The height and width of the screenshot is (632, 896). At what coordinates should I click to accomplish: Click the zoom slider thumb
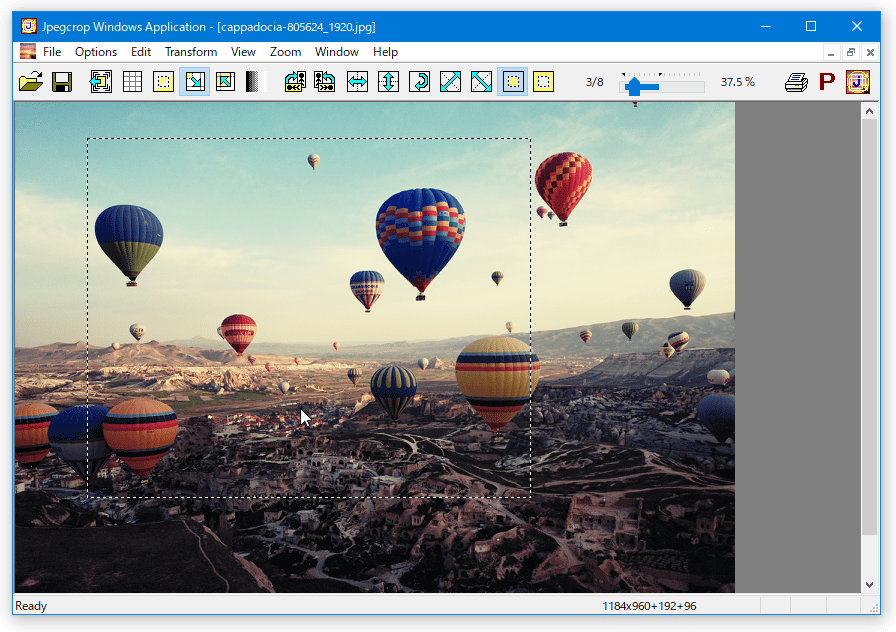click(633, 87)
